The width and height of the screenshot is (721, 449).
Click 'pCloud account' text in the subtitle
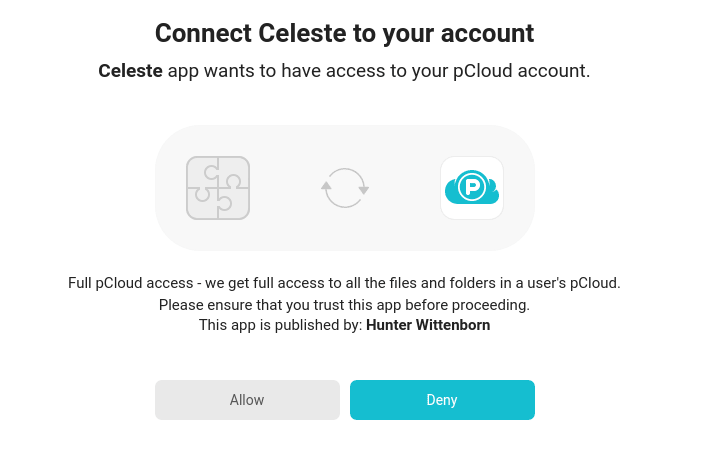[x=530, y=71]
